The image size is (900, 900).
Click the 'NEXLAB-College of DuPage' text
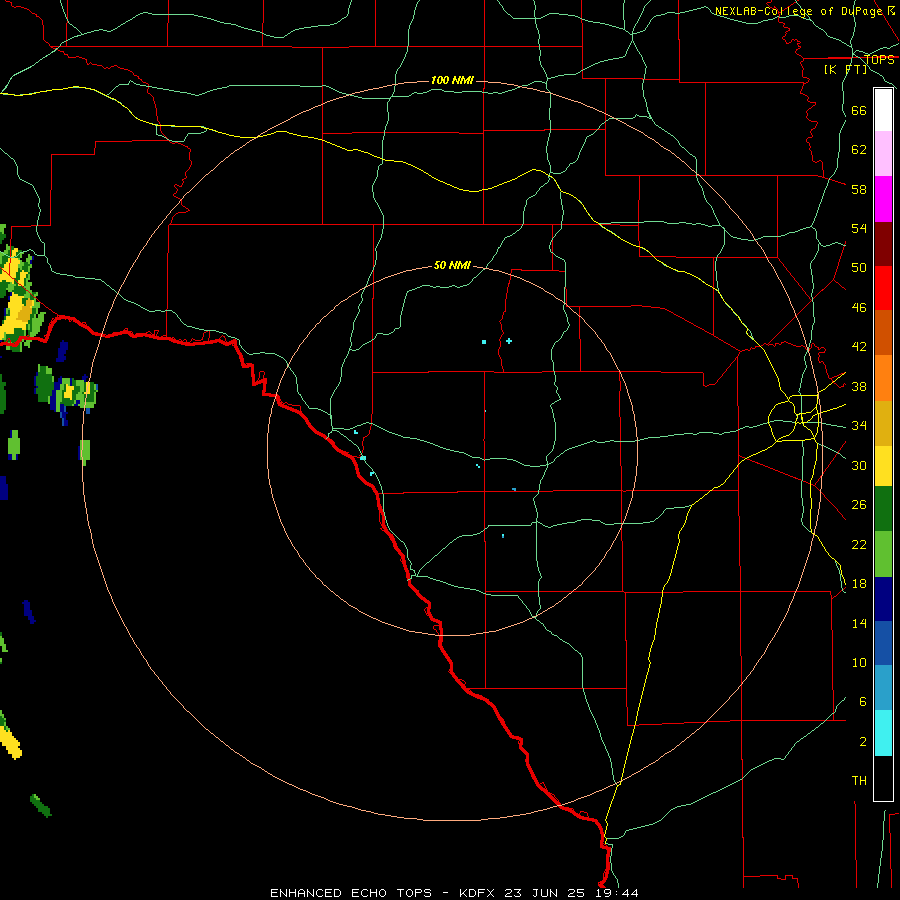point(798,11)
